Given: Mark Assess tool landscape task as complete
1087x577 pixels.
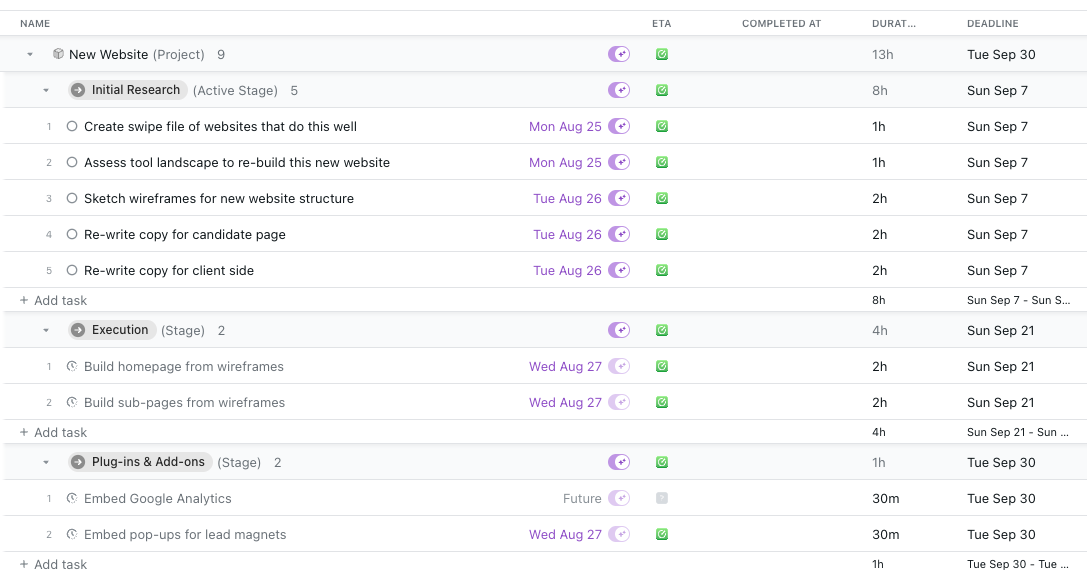Looking at the screenshot, I should click(71, 162).
